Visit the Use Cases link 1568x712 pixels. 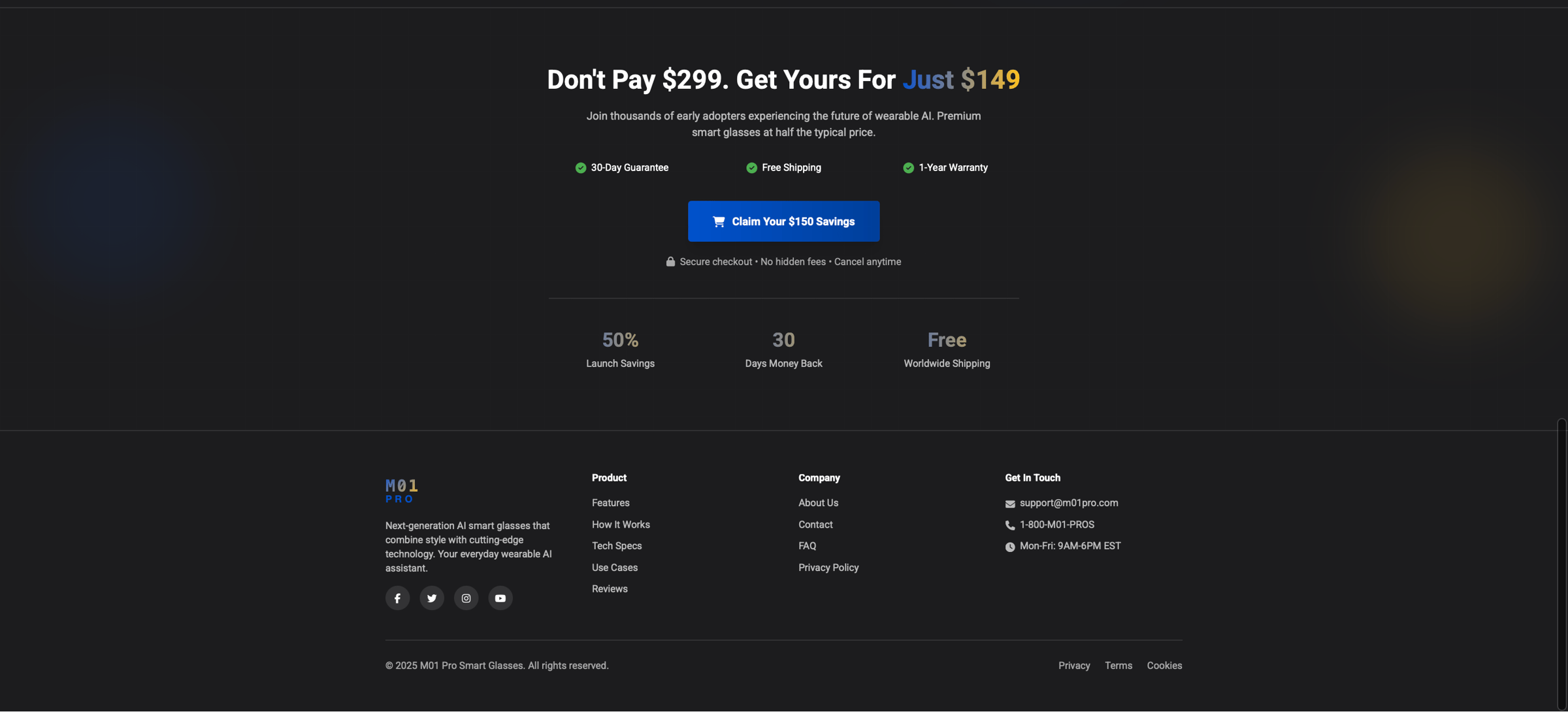(x=614, y=568)
